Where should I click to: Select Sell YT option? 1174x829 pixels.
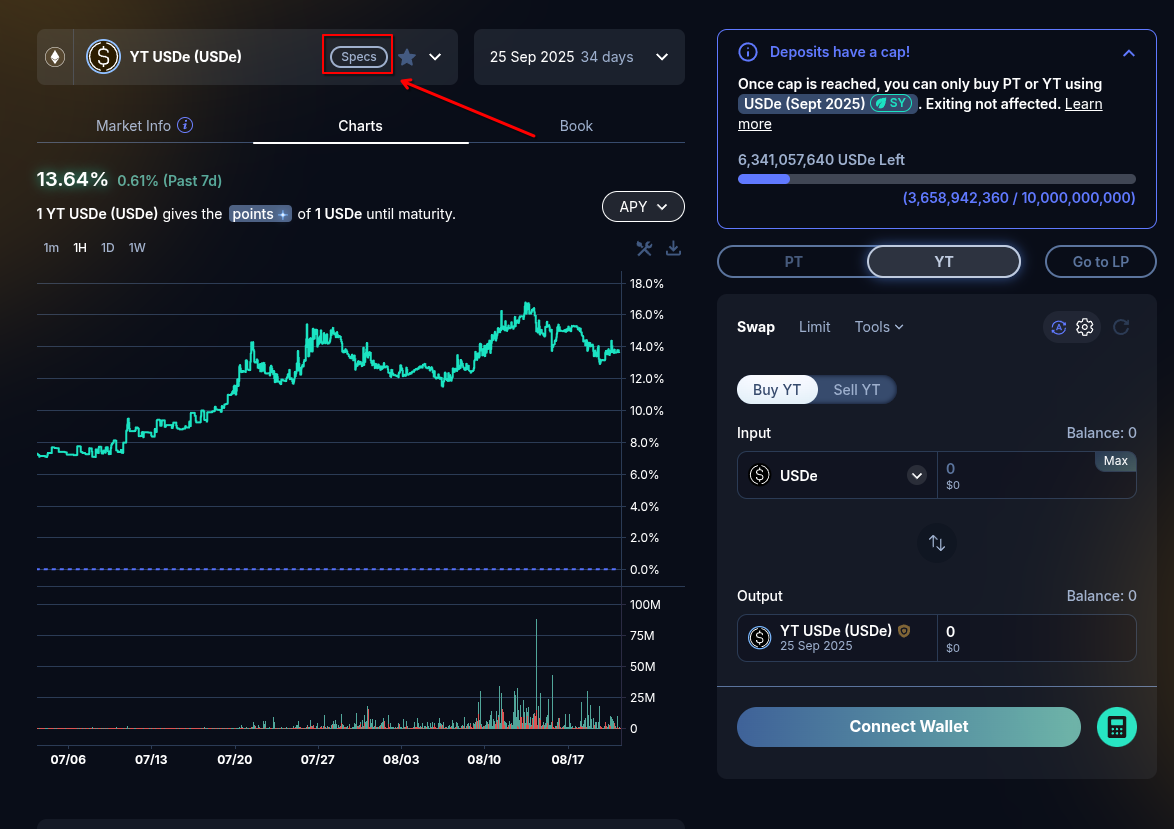[x=856, y=390]
